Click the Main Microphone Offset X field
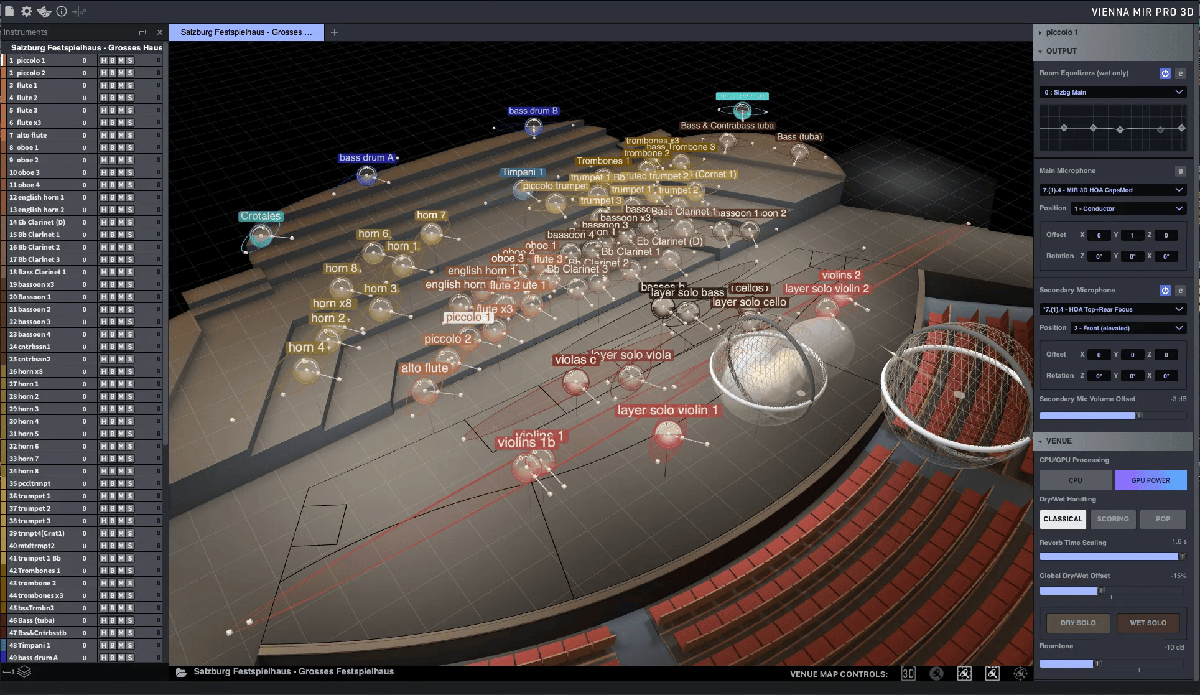The image size is (1200, 695). 1097,234
